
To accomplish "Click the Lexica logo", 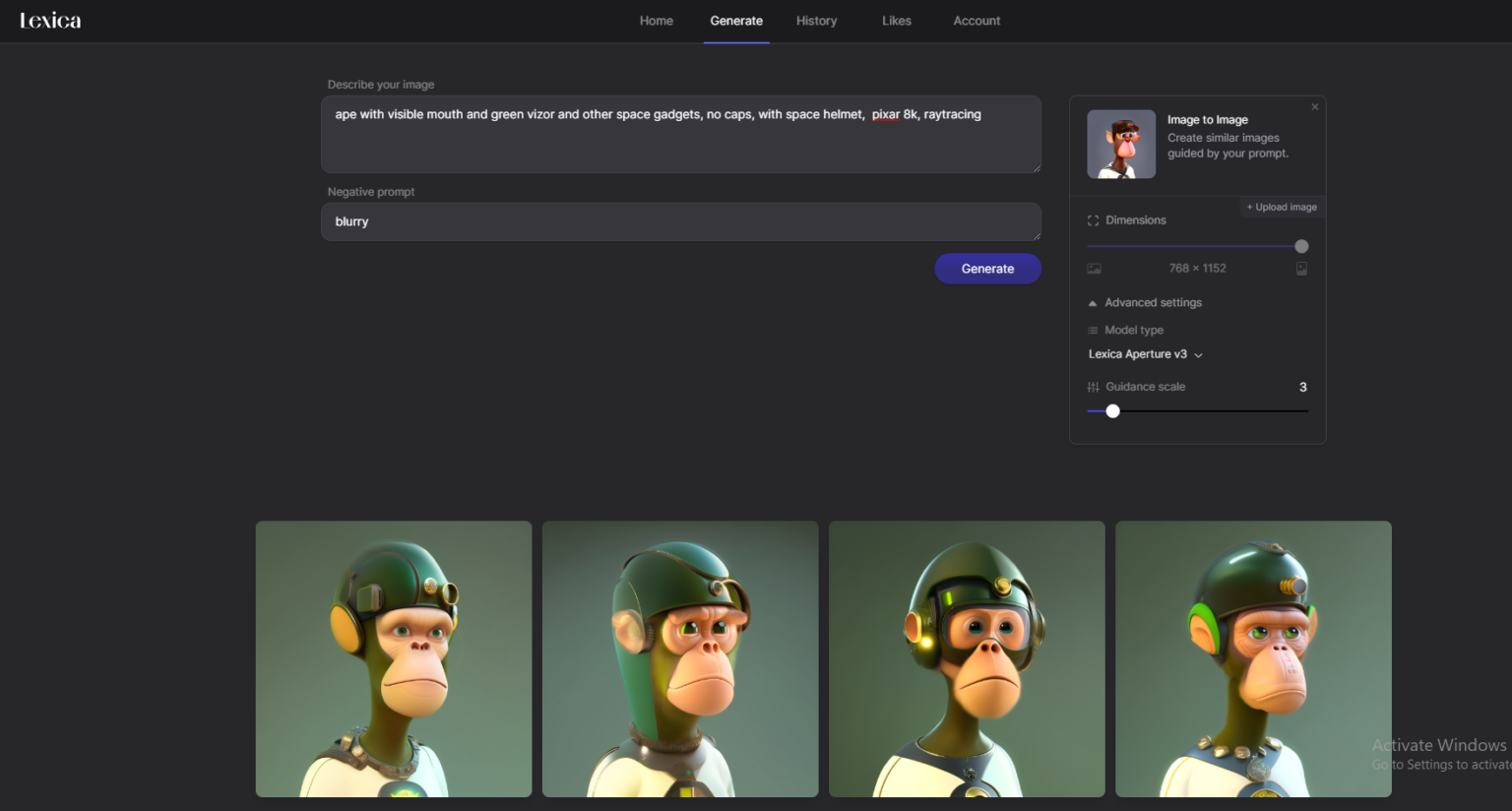I will click(x=51, y=20).
